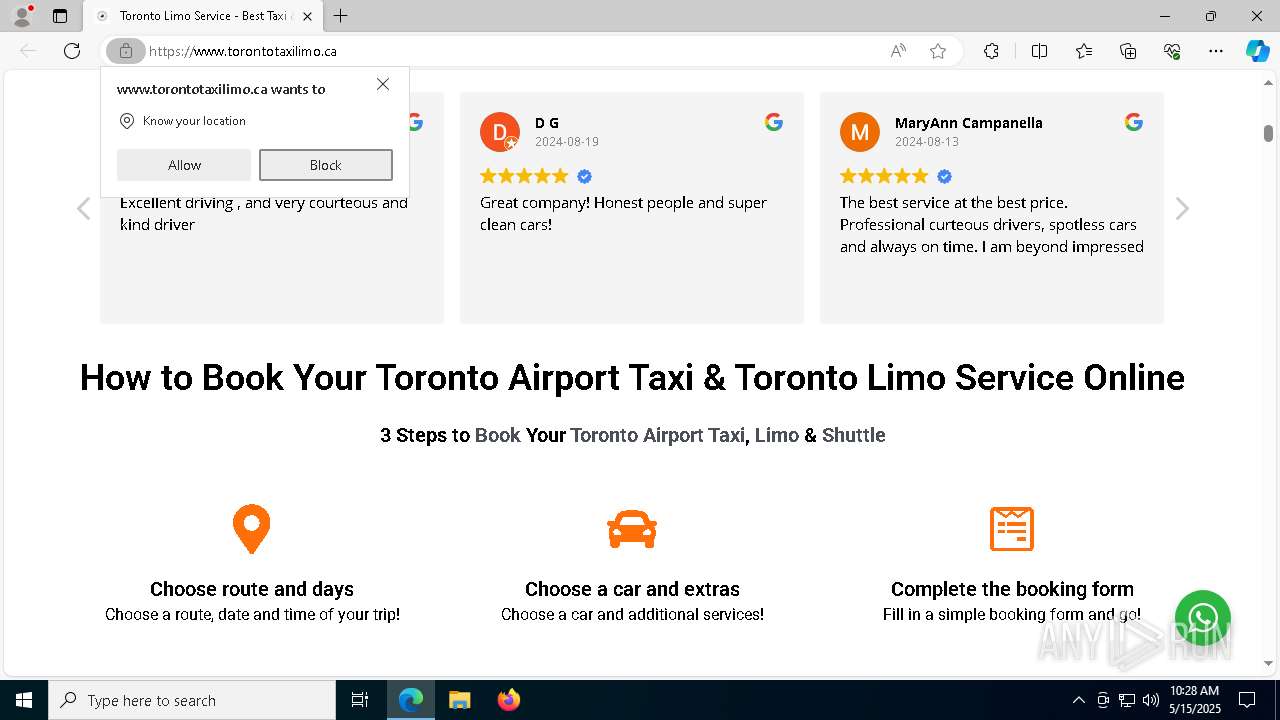
Task: Click the orange map pin icon
Action: tap(252, 529)
